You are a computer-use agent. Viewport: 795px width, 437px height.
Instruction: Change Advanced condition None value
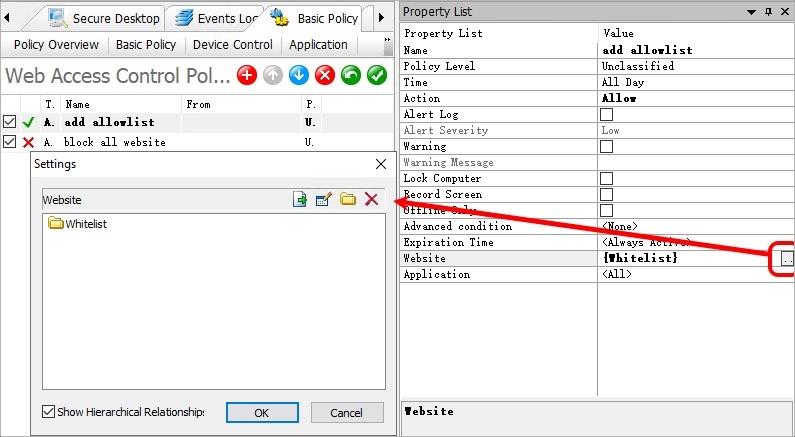pos(696,226)
